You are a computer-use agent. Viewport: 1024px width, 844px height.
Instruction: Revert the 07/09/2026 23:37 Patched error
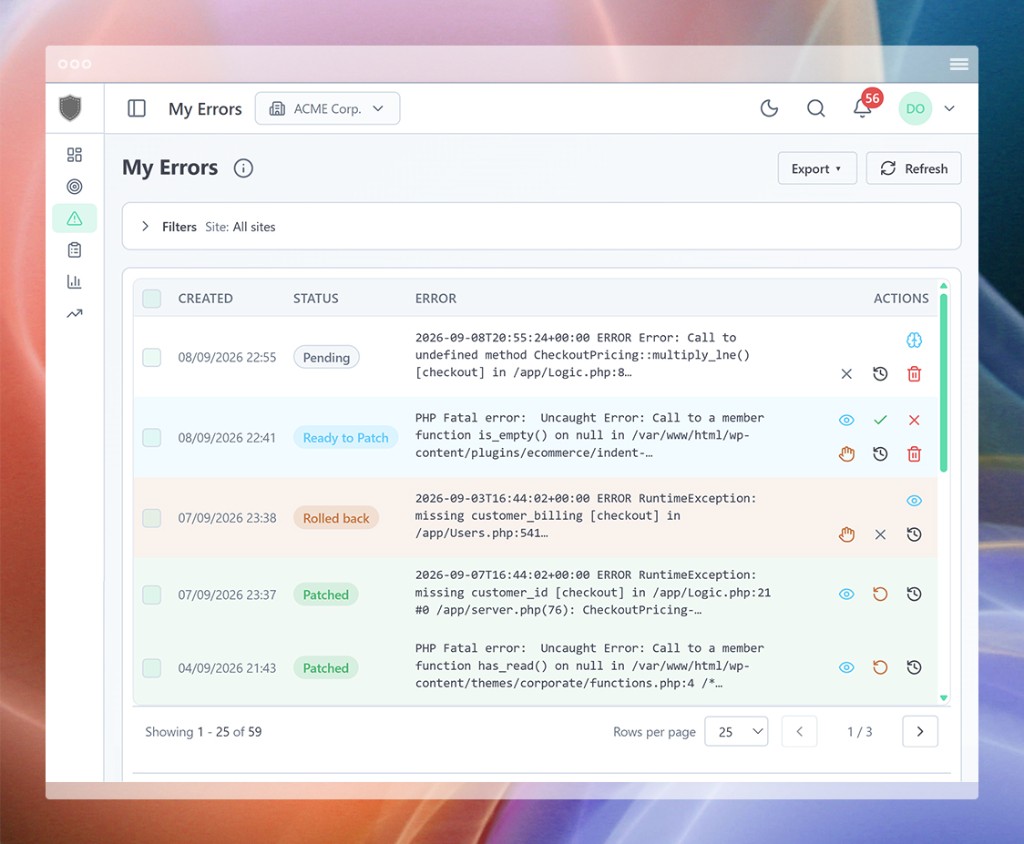click(x=880, y=594)
